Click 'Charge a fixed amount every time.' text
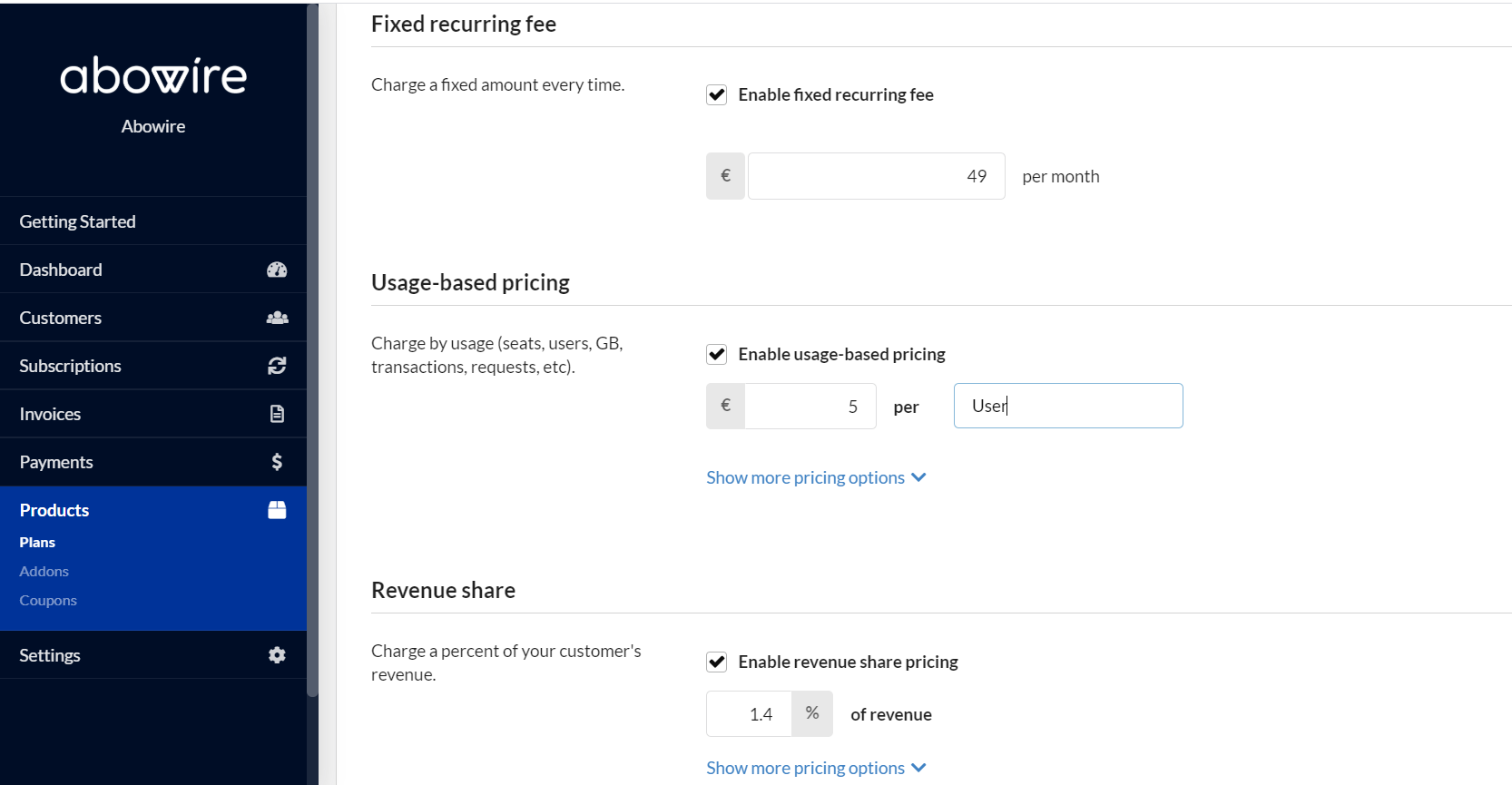Image resolution: width=1512 pixels, height=785 pixels. tap(497, 84)
